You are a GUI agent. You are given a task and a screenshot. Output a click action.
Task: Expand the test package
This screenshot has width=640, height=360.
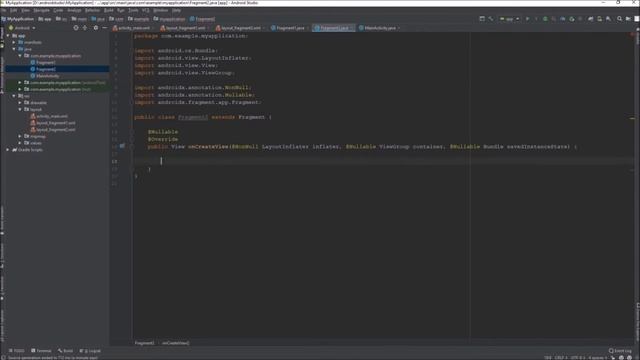(20, 89)
